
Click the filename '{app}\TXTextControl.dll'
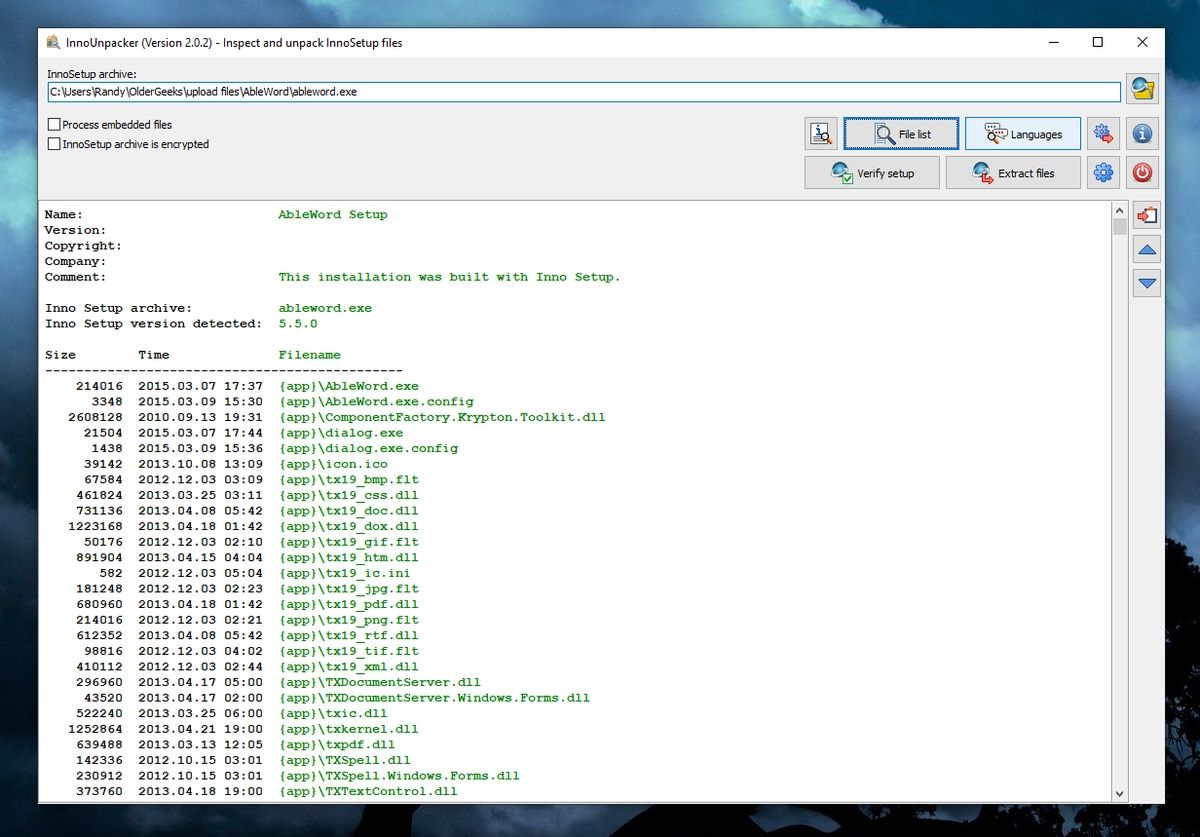click(368, 792)
